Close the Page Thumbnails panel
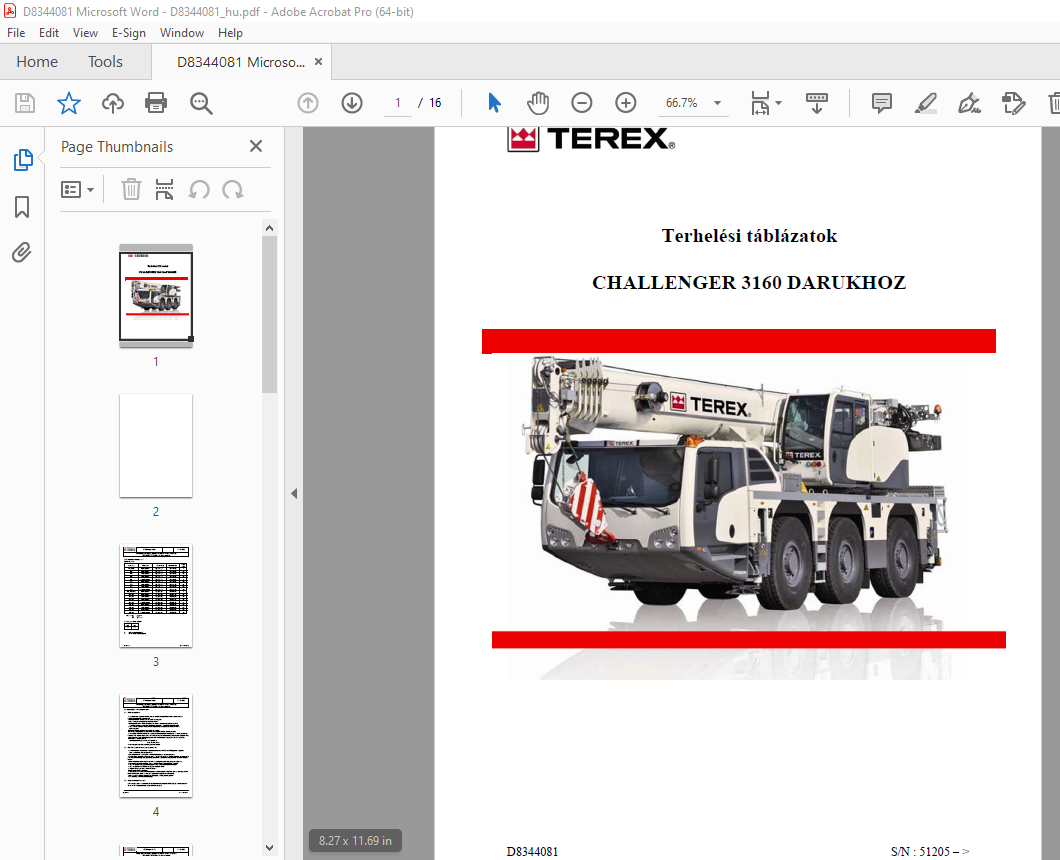 pyautogui.click(x=256, y=146)
